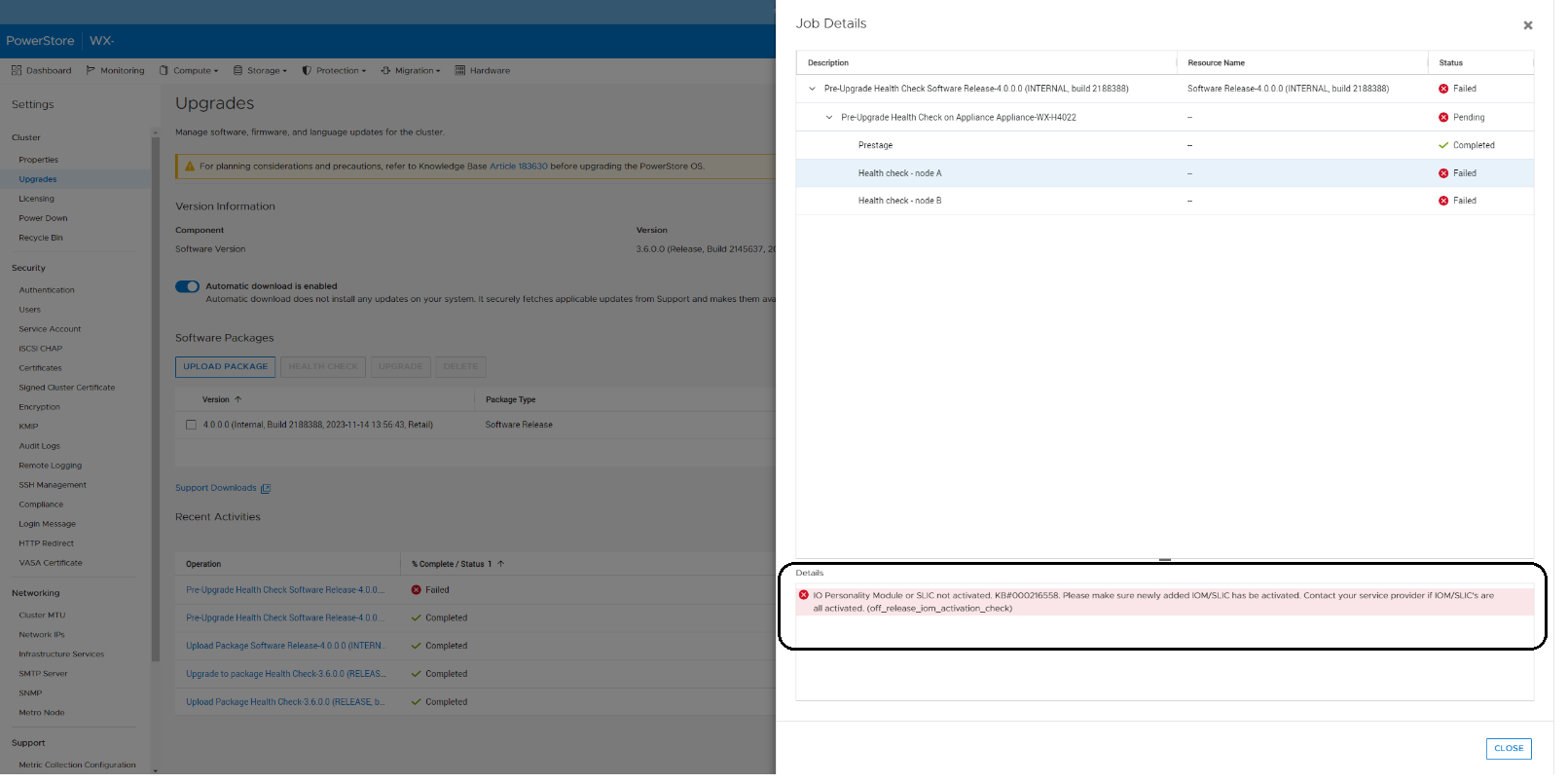Sort by the Status column header in Job Details

[x=1450, y=62]
